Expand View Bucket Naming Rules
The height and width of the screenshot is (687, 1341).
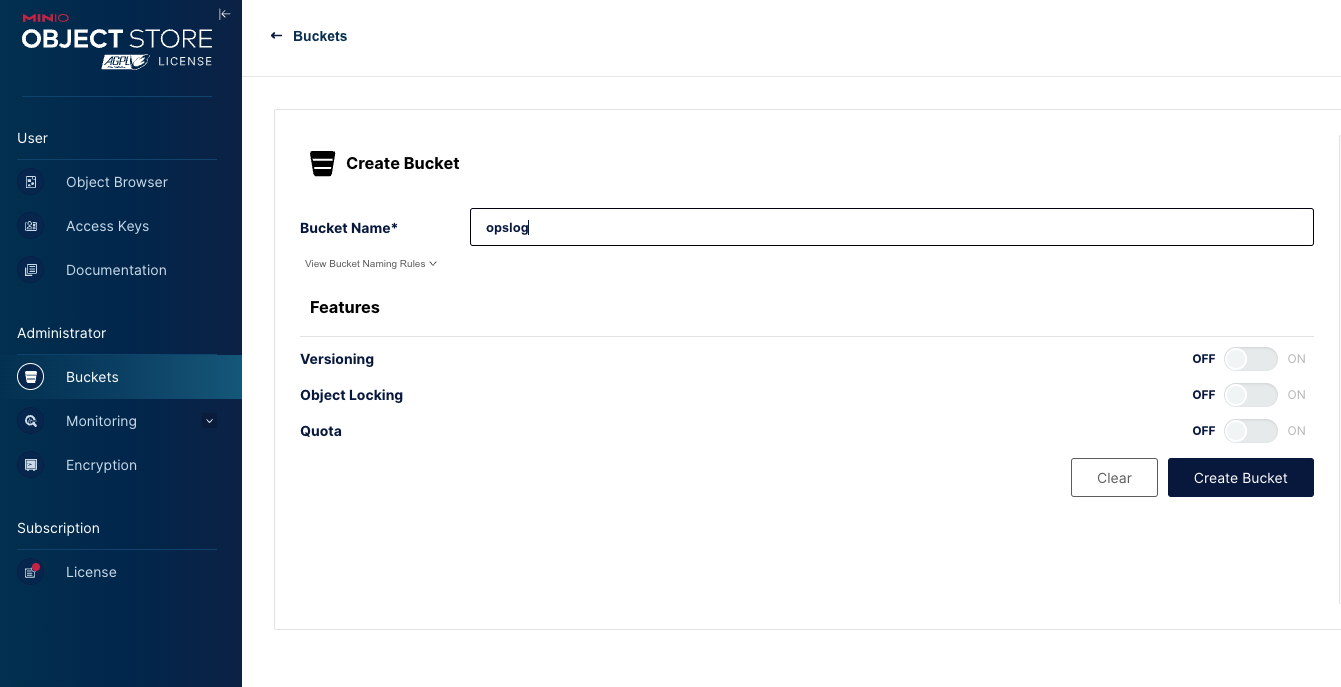371,264
